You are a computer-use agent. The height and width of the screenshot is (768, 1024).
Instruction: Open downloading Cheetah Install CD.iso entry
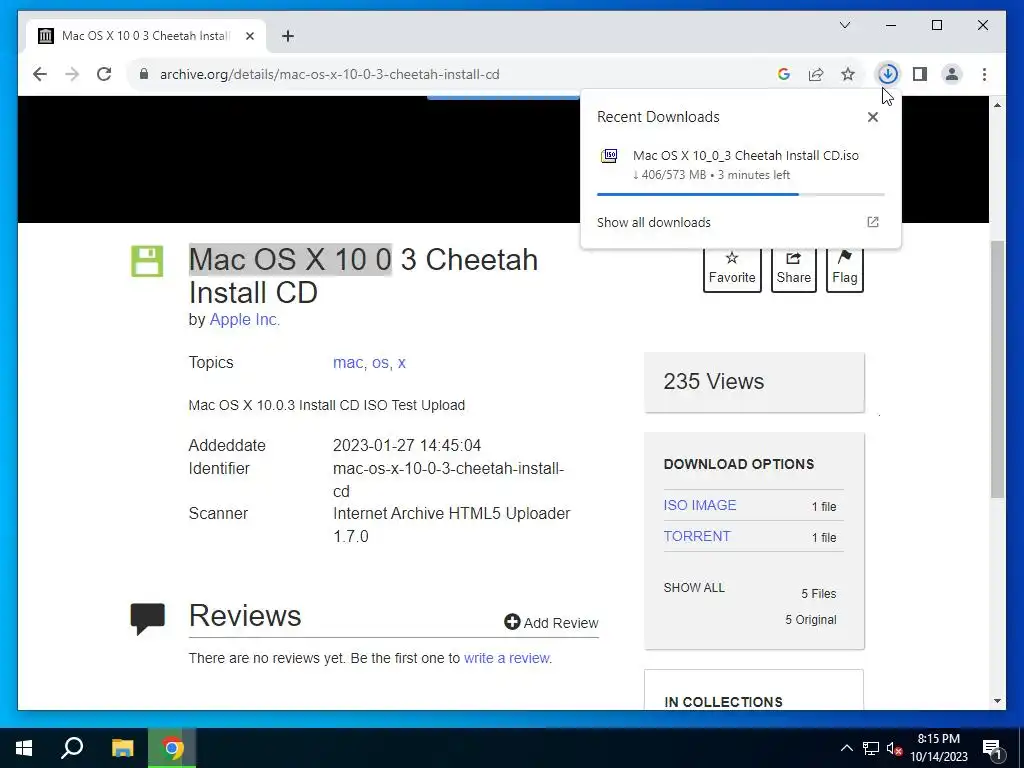(x=741, y=165)
